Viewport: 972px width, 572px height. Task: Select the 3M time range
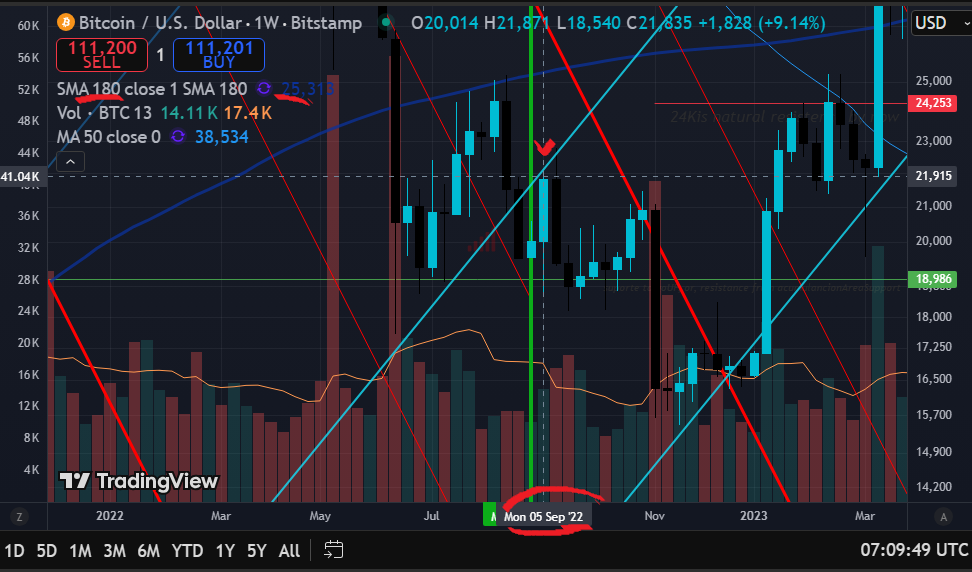pos(115,550)
